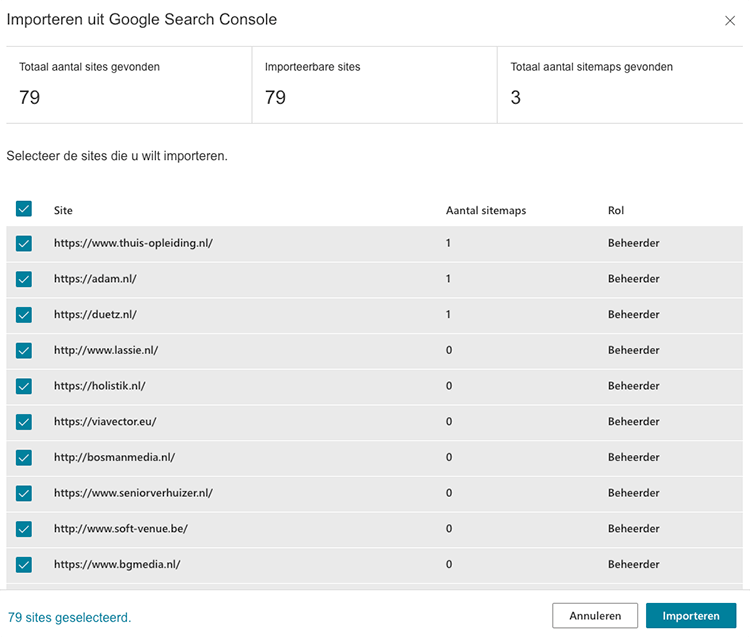This screenshot has width=750, height=637.
Task: Click the Site column header
Action: click(x=63, y=210)
